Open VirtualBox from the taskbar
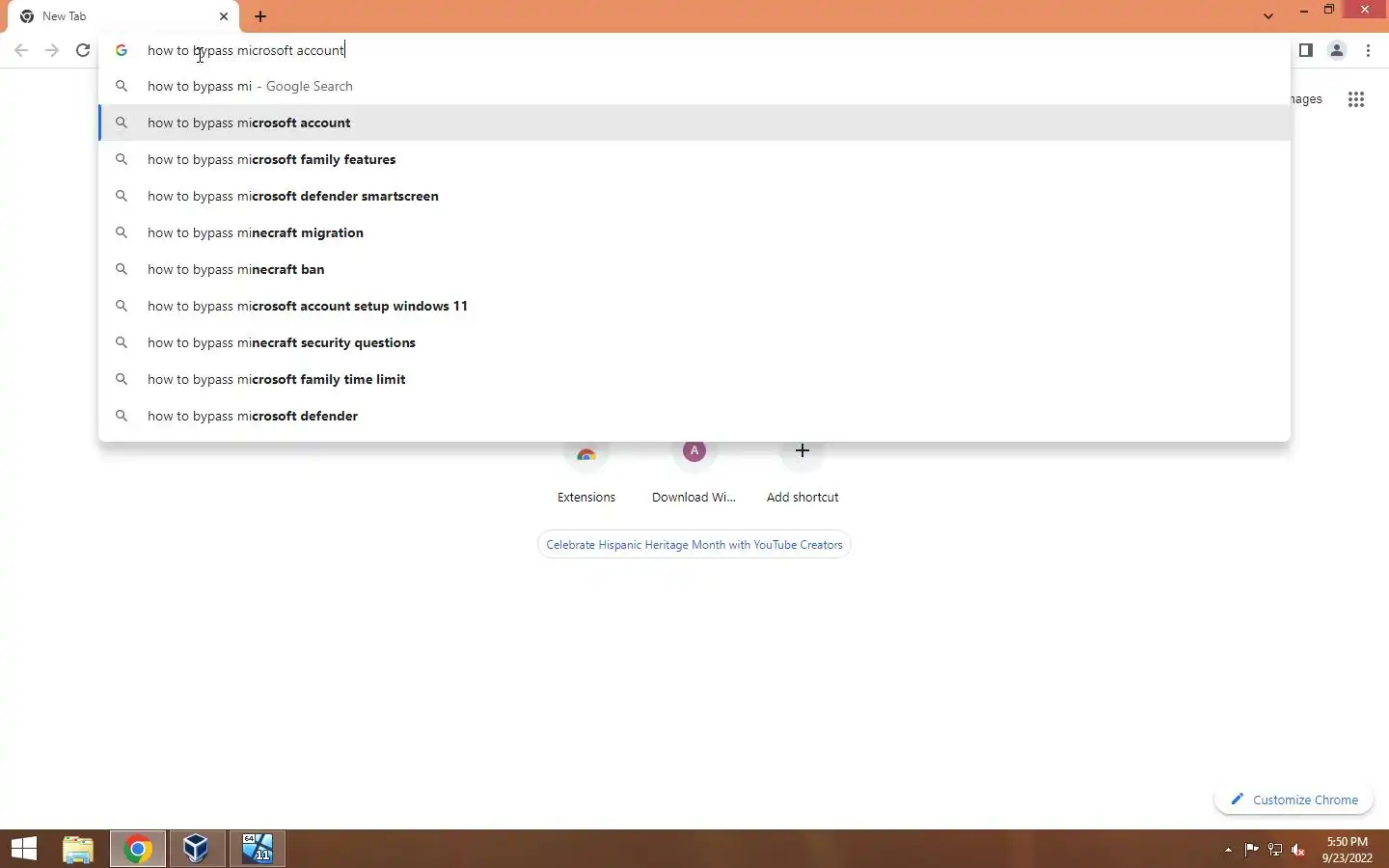1389x868 pixels. (x=198, y=849)
